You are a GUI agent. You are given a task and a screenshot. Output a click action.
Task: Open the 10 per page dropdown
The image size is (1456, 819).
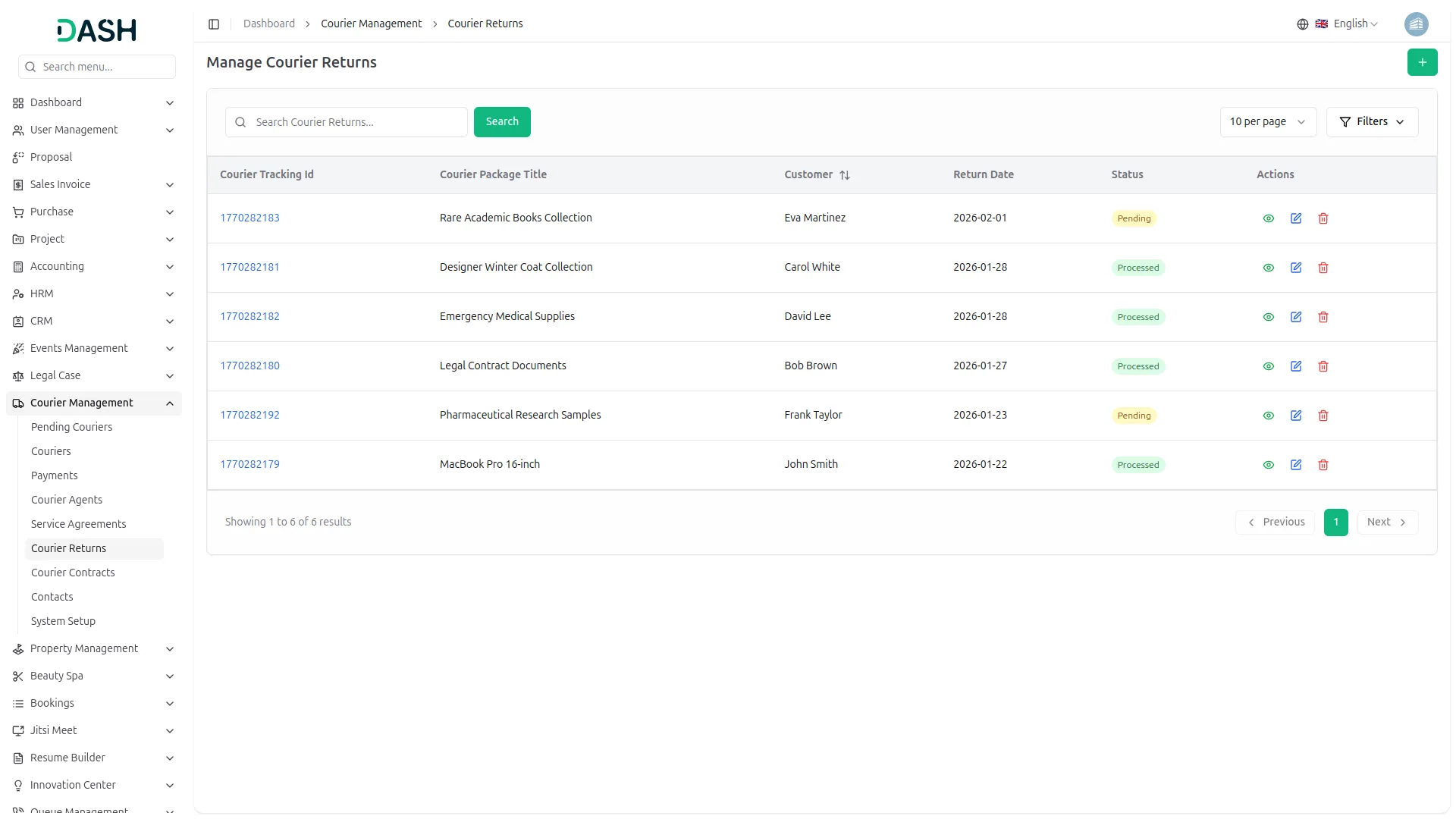(x=1267, y=122)
